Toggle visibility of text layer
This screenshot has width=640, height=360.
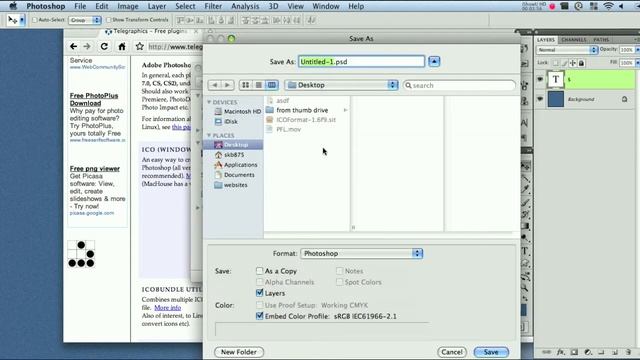[x=540, y=79]
